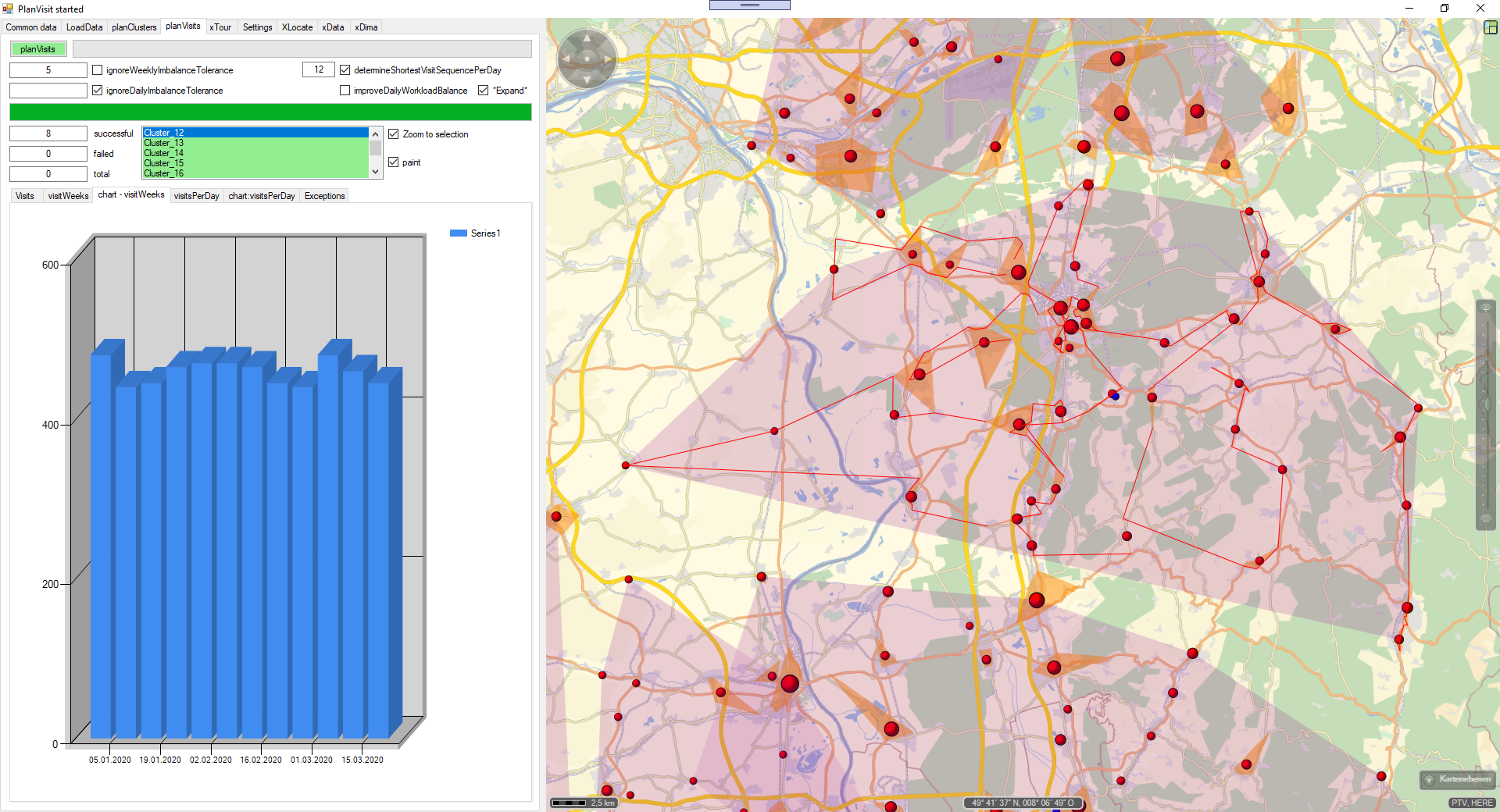This screenshot has width=1500, height=812.
Task: Switch to the planClusters tab
Action: (x=134, y=27)
